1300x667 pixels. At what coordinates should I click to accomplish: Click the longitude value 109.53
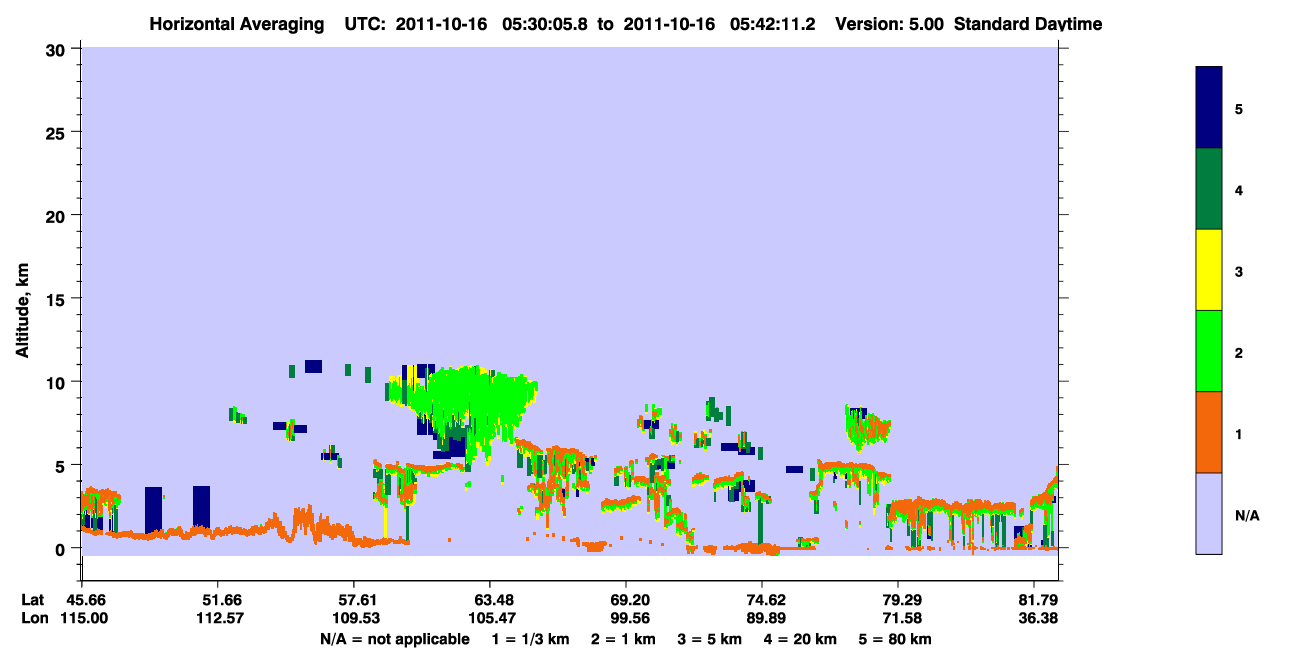[354, 618]
